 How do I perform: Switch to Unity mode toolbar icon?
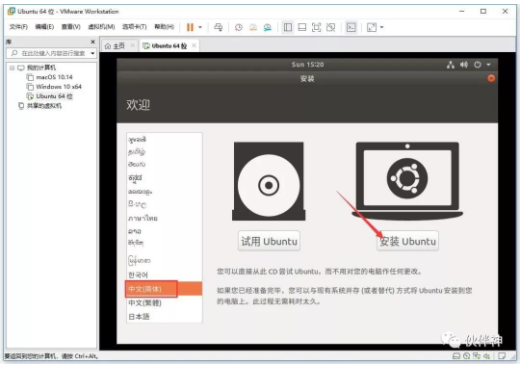331,27
